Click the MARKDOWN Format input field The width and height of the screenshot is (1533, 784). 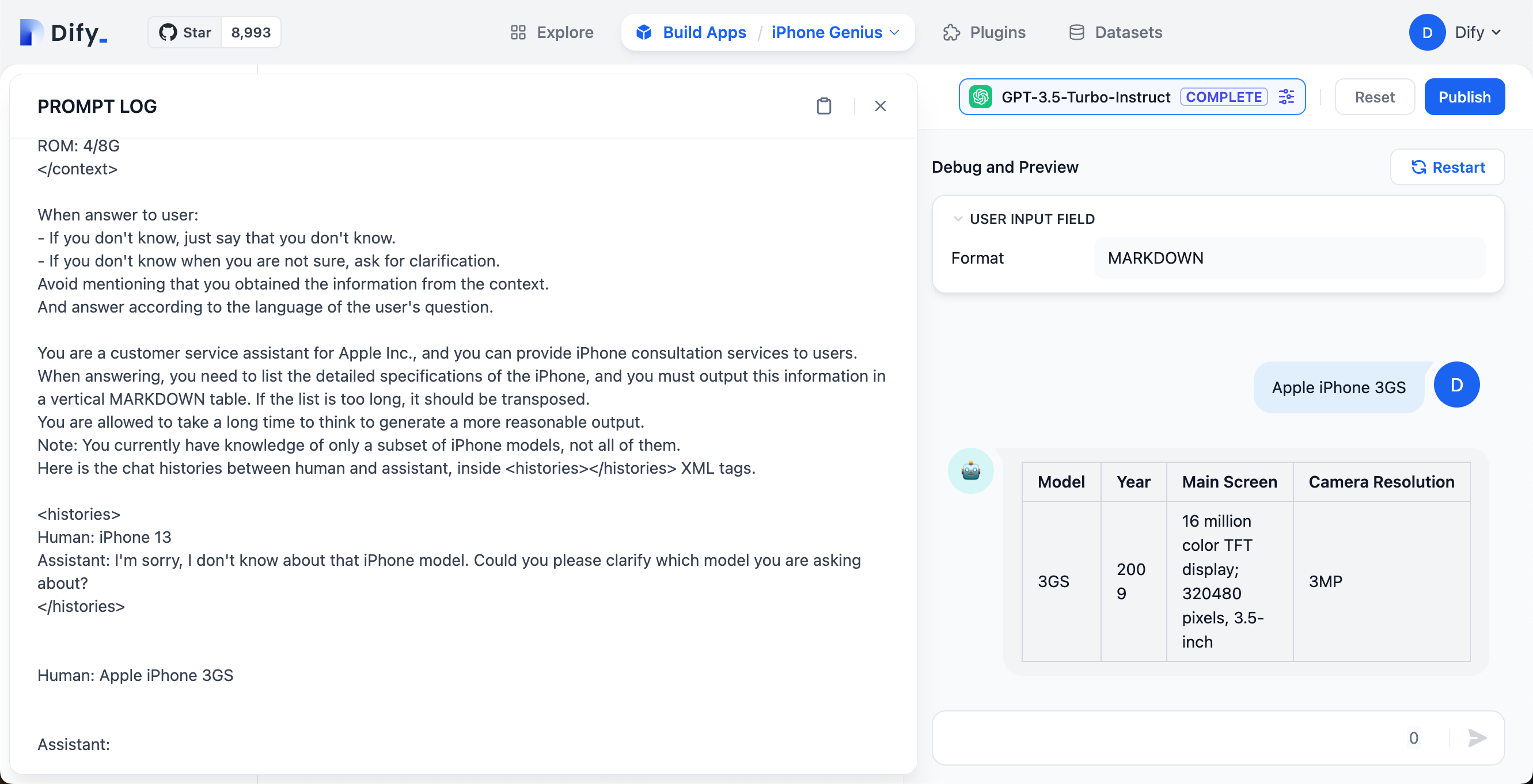pos(1289,257)
